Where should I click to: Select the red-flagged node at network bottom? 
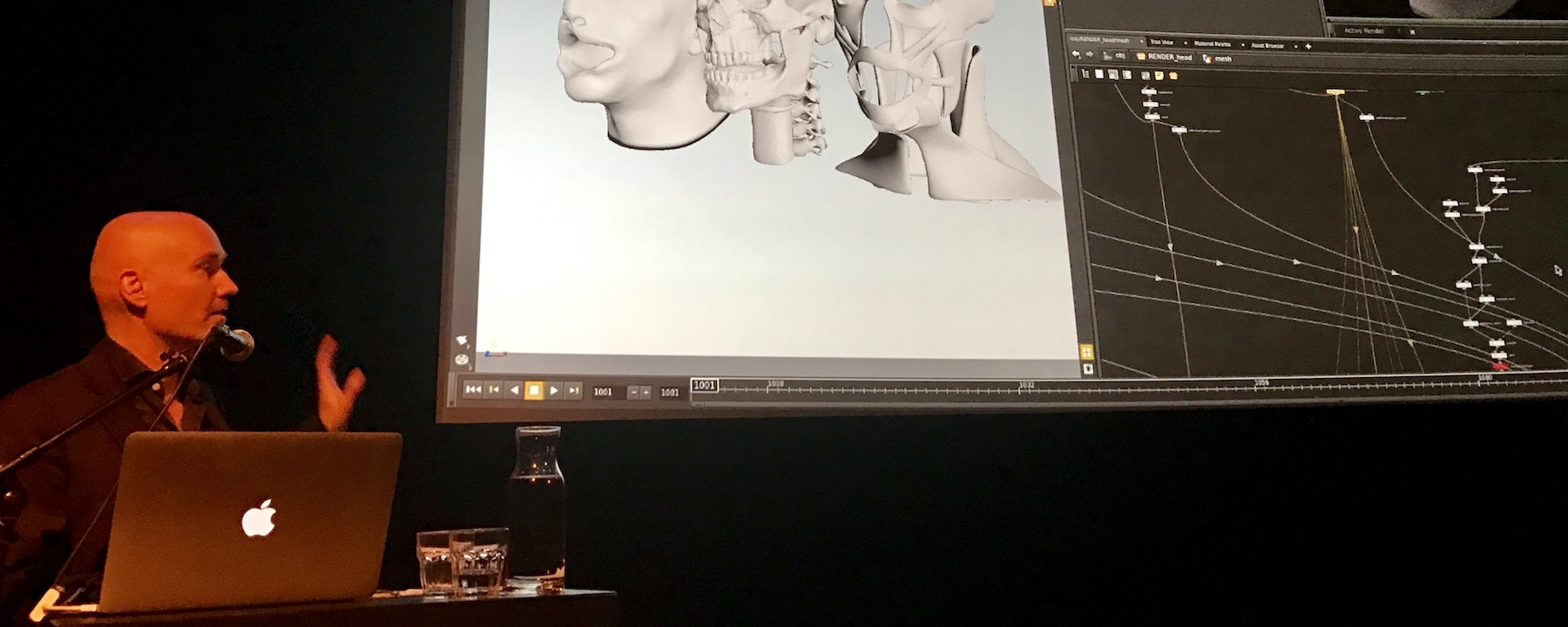[1500, 365]
